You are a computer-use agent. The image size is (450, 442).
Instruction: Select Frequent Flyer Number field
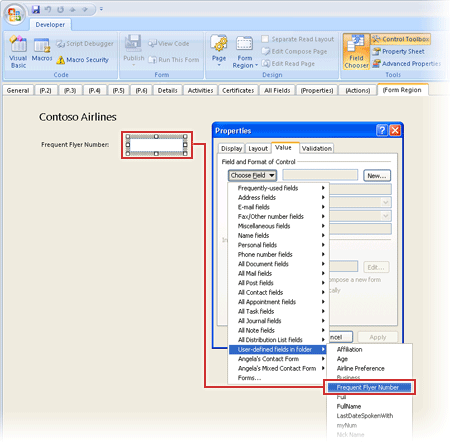369,387
